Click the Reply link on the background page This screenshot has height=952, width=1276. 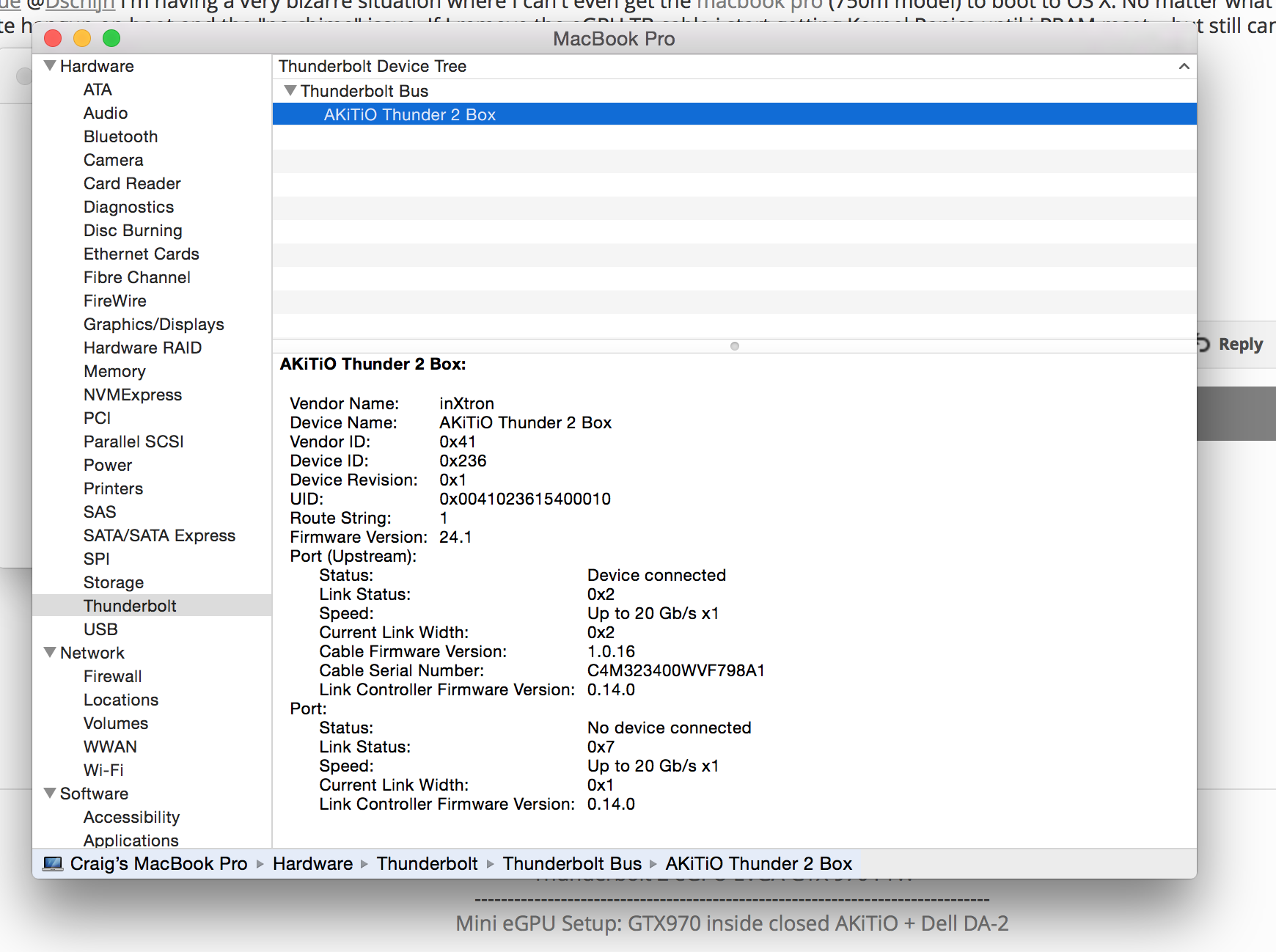[x=1241, y=344]
